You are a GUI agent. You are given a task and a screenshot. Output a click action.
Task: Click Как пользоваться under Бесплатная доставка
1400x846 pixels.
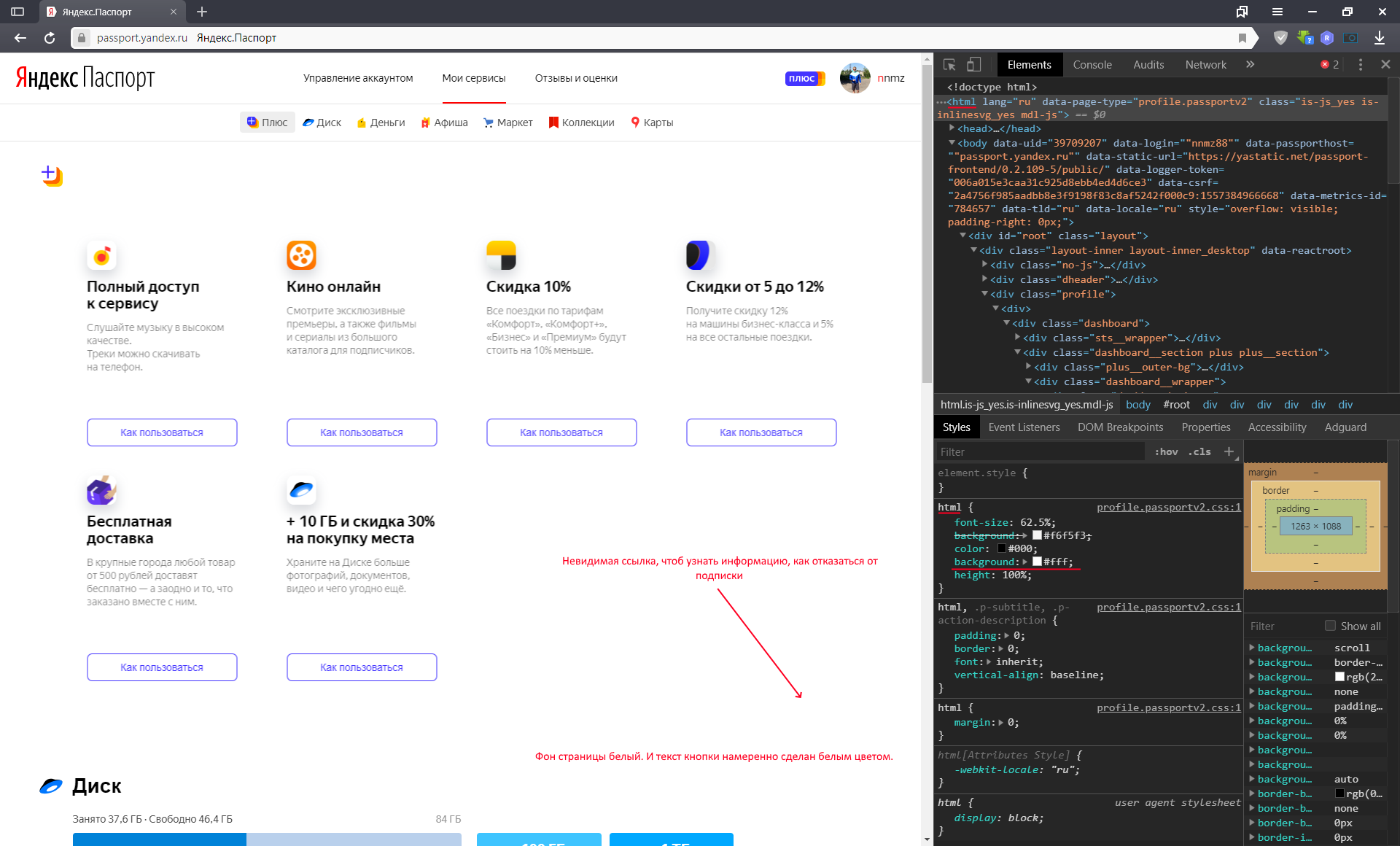[162, 667]
